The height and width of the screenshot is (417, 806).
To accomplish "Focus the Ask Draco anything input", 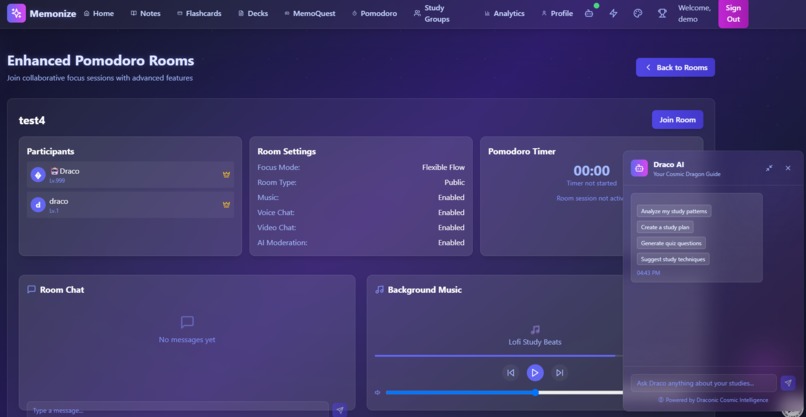I will [x=704, y=383].
